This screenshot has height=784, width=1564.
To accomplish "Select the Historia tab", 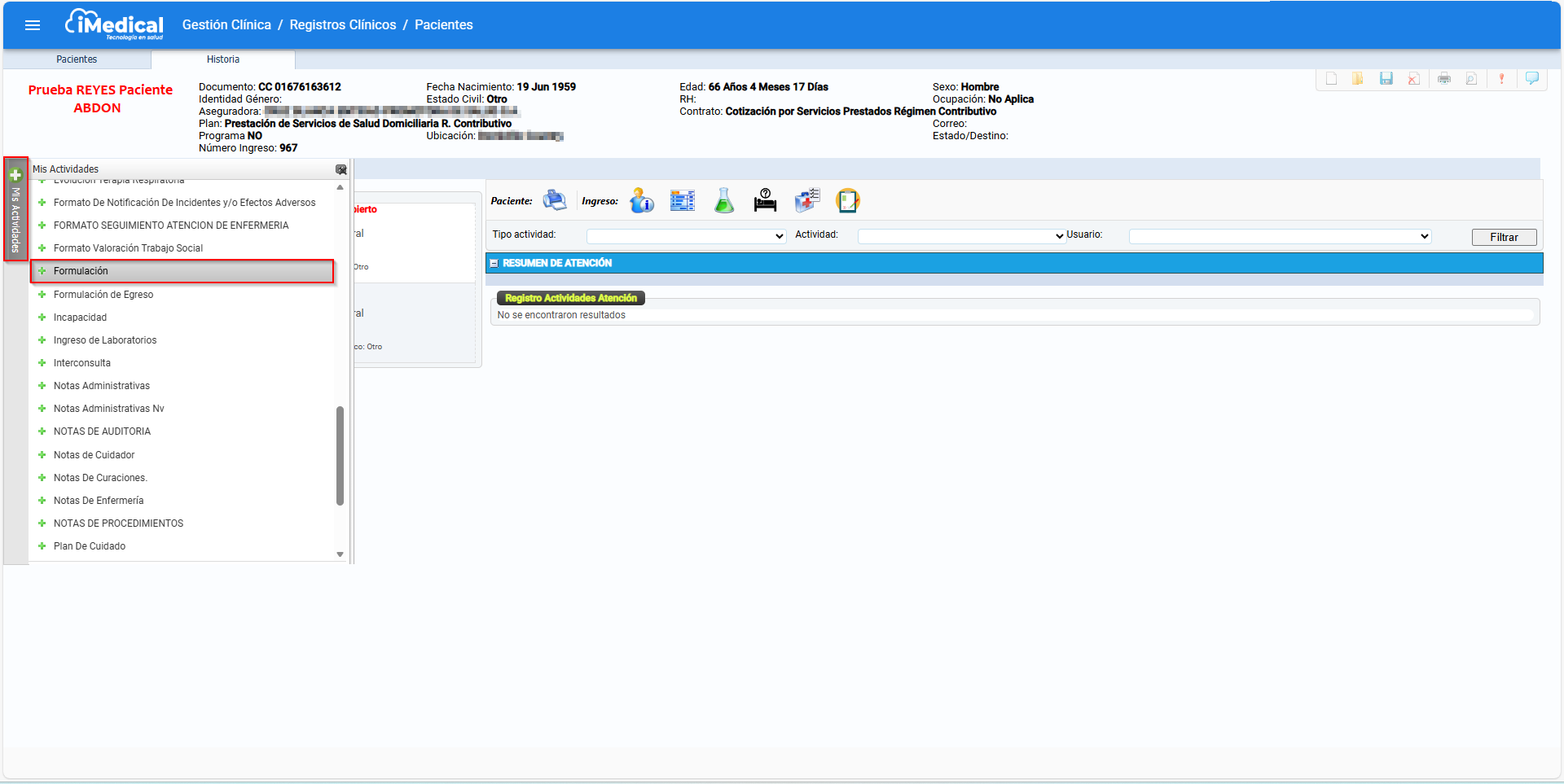I will point(222,59).
